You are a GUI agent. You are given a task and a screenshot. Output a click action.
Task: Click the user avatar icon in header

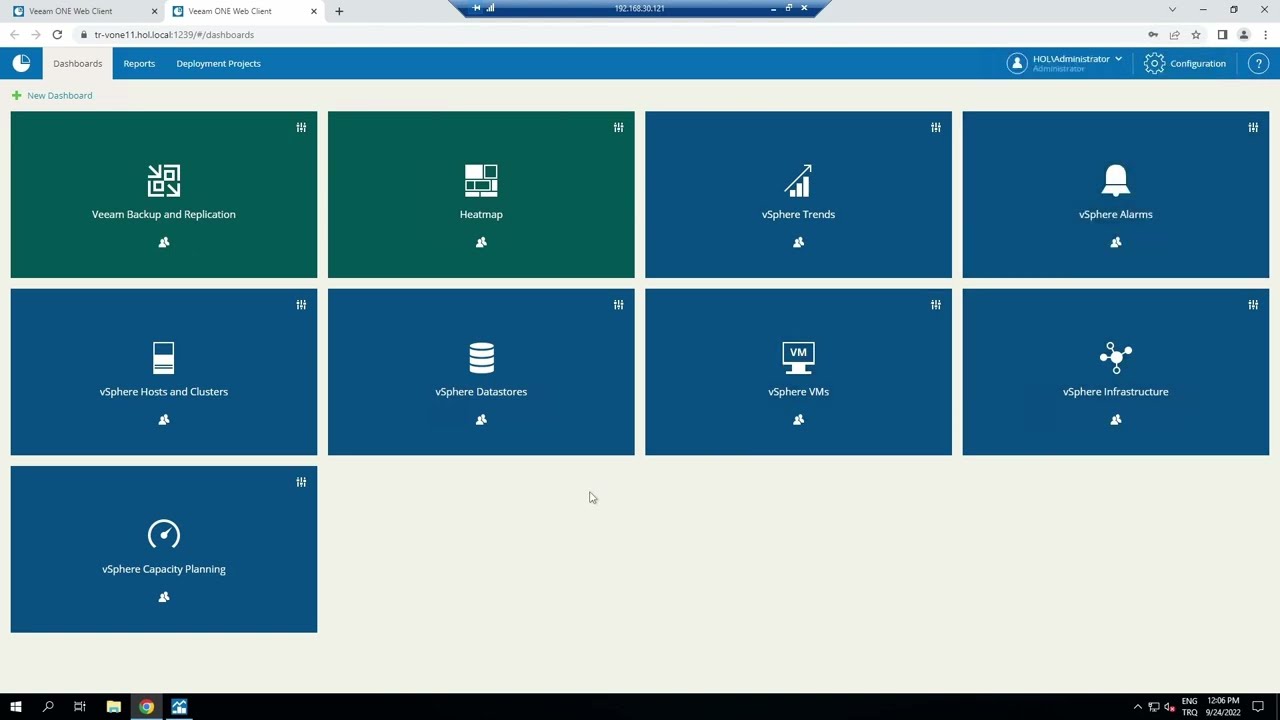(x=1017, y=63)
